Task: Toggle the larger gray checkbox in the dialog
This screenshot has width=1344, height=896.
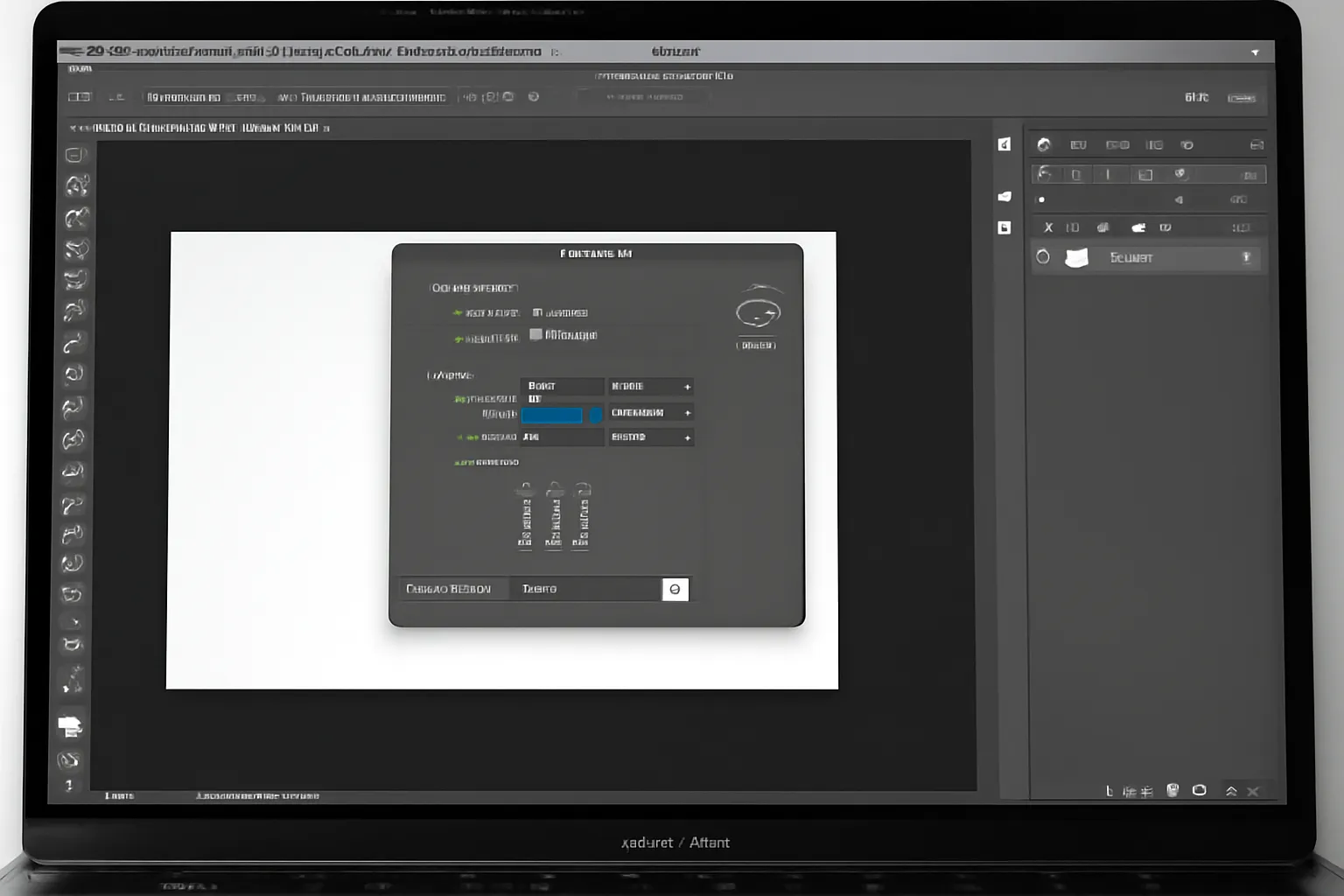Action: click(x=535, y=335)
